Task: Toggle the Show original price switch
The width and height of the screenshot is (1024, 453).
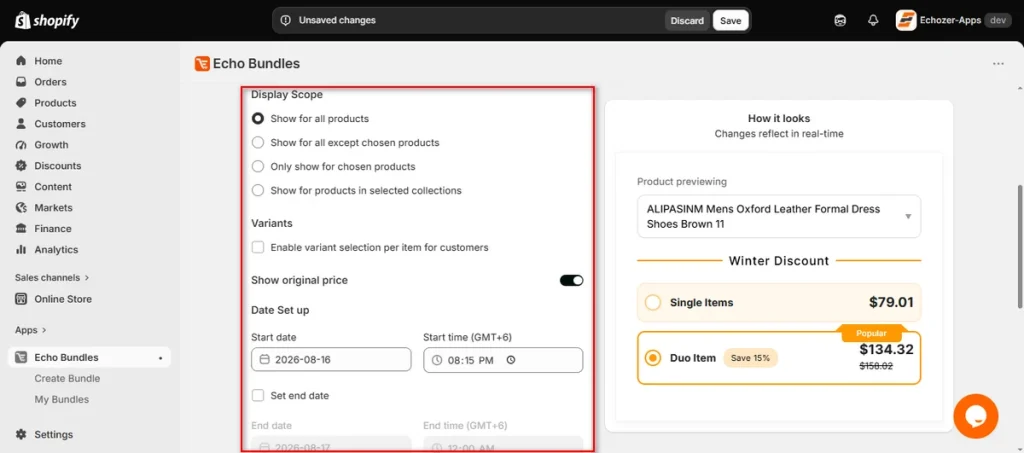Action: (x=571, y=280)
